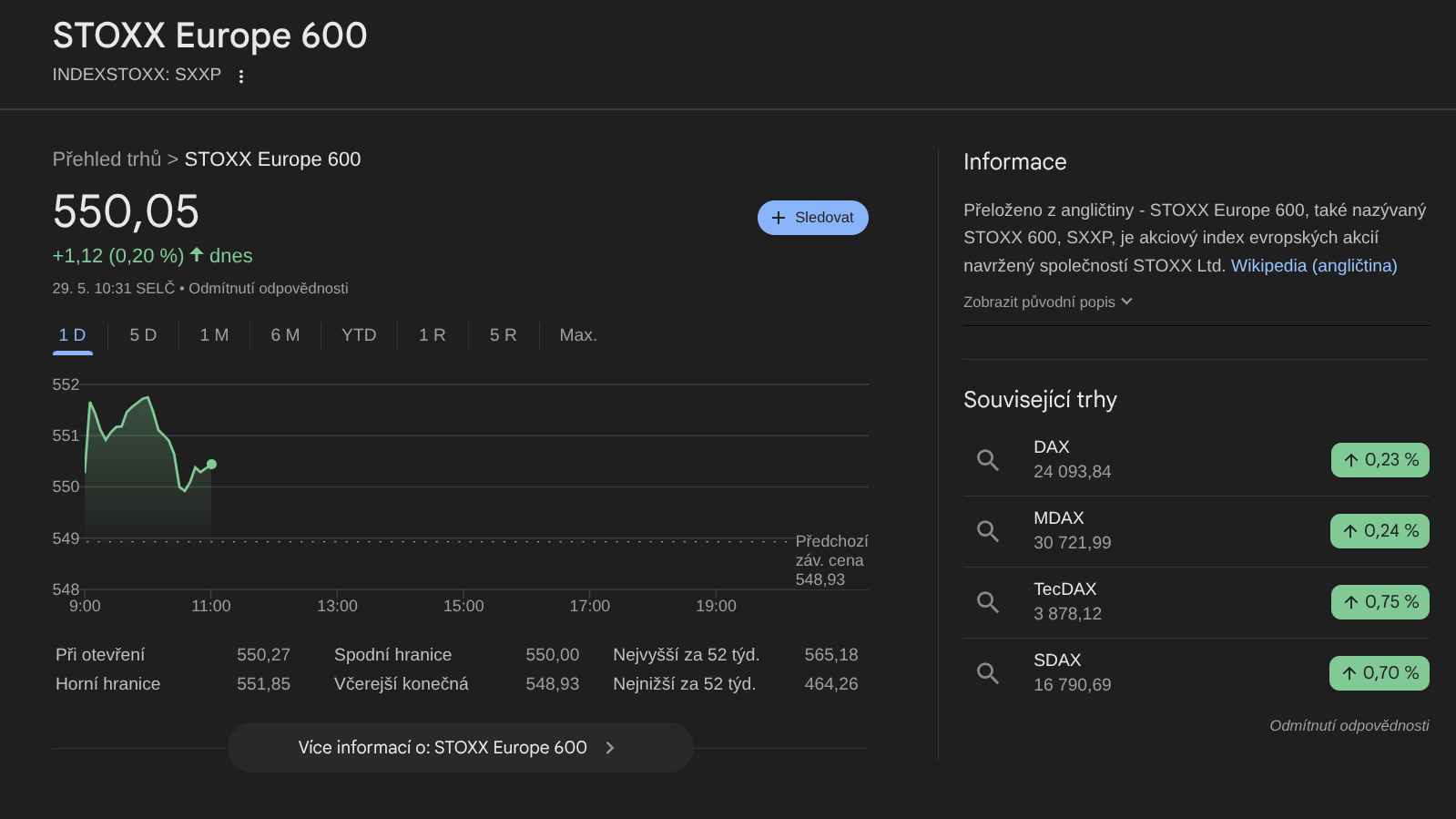Click the Nejvyšší za 52 týd. value 565,18
Screen dimensions: 1456x819
pyautogui.click(x=831, y=655)
